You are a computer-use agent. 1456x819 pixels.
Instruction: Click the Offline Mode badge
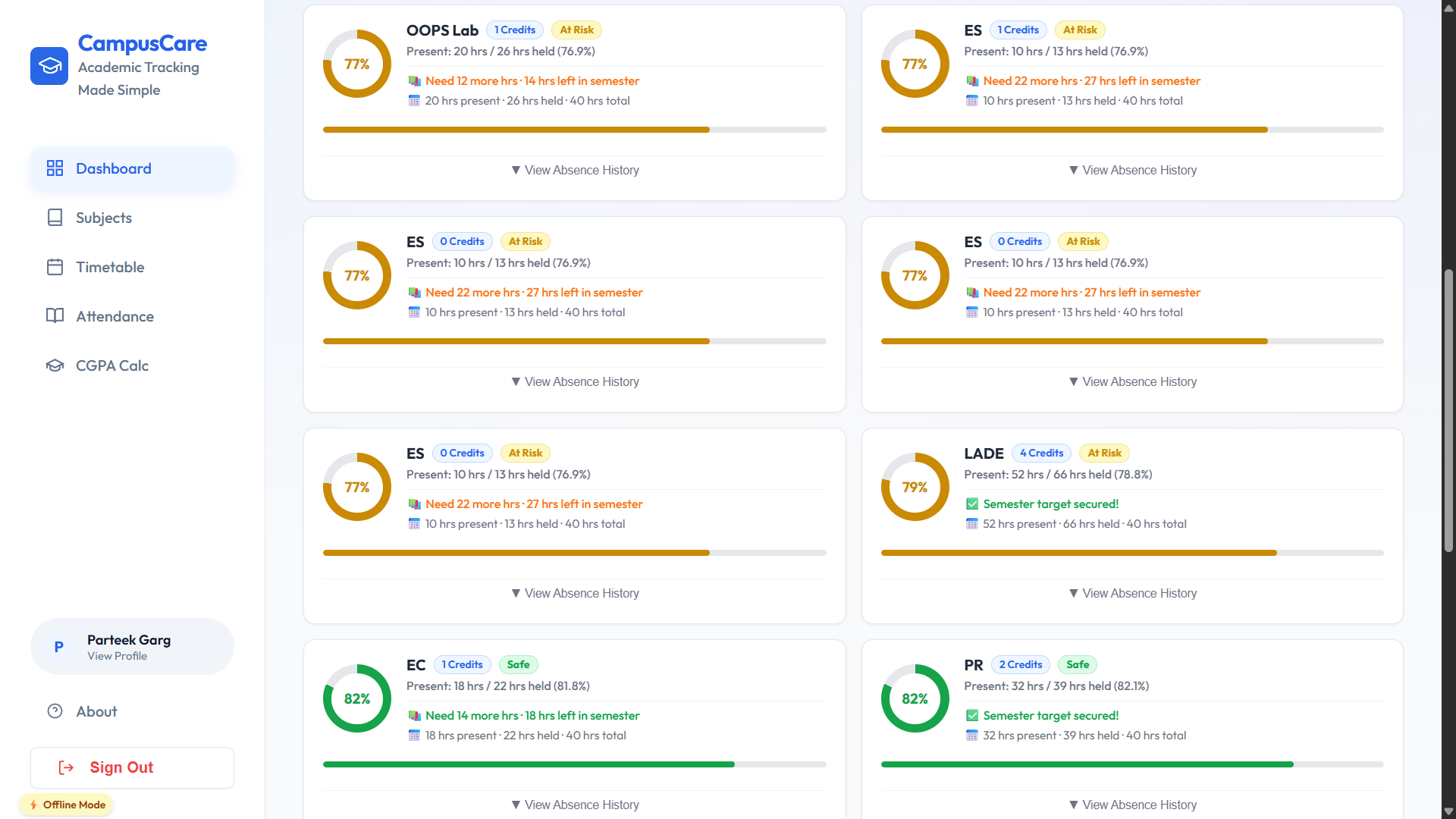coord(67,805)
